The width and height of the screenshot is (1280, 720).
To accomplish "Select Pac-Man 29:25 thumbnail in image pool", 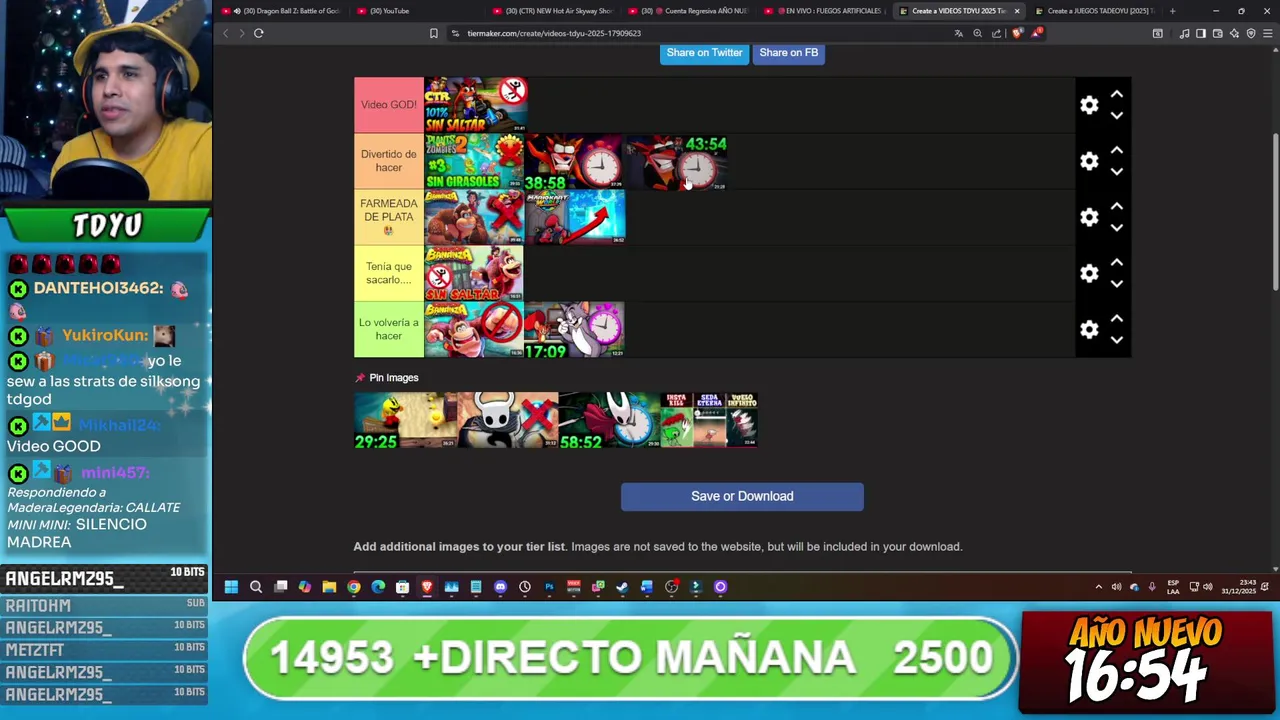I will [405, 420].
